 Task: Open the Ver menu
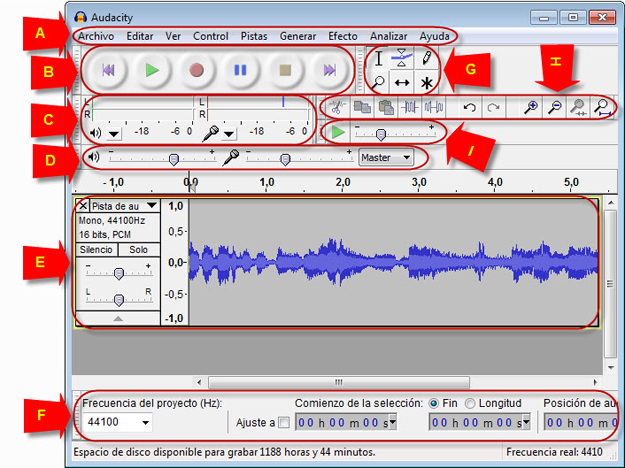click(x=173, y=36)
